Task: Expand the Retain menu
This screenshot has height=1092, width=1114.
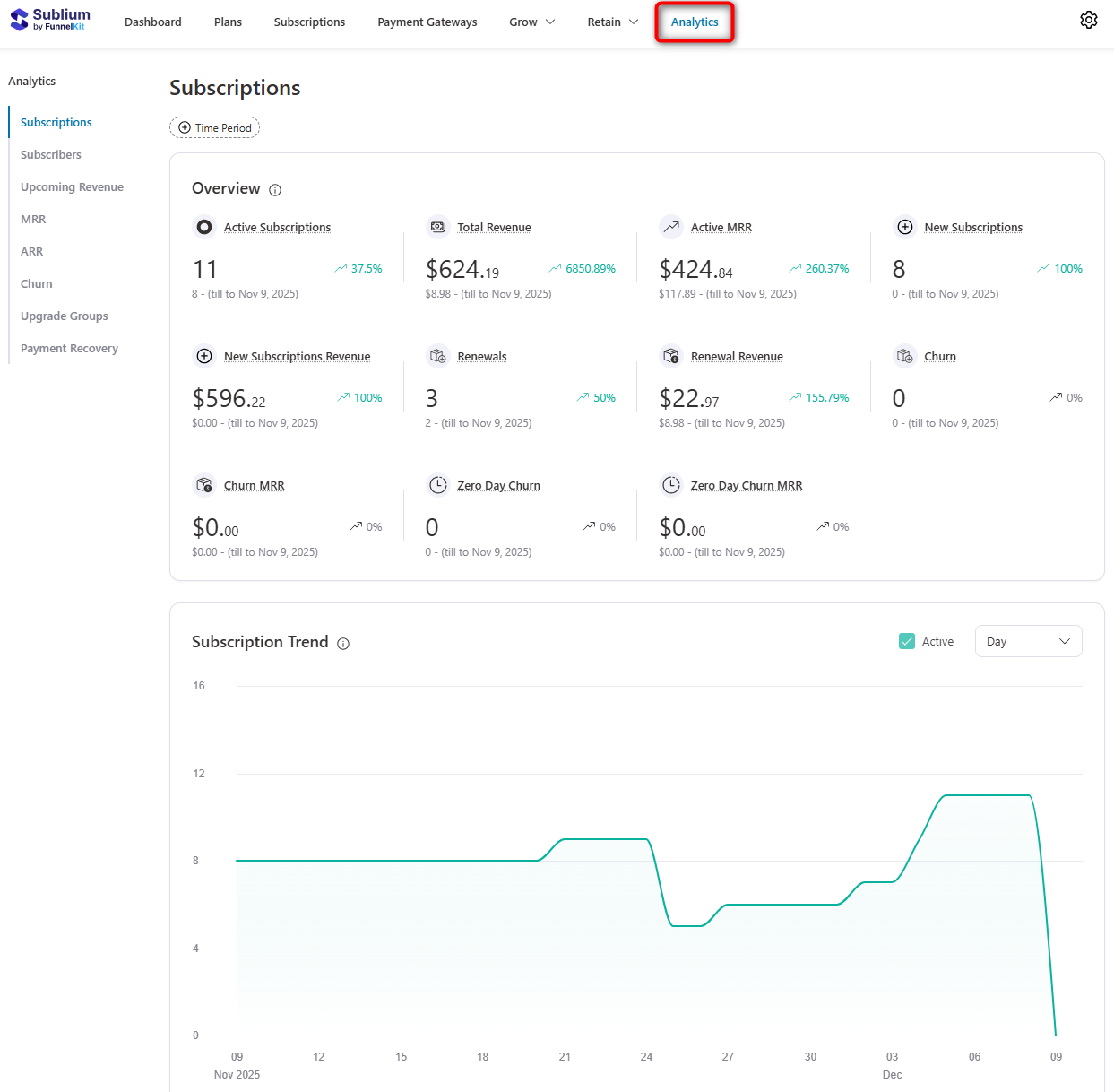Action: 612,22
